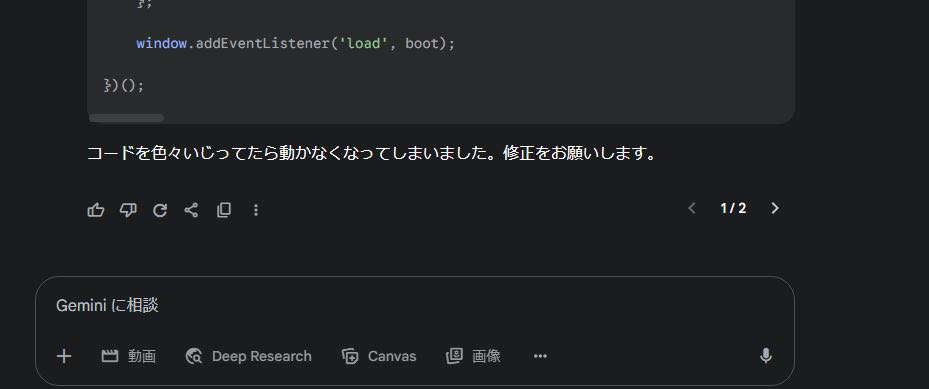Open the three-dot options below the response
The image size is (929, 389).
(x=255, y=210)
